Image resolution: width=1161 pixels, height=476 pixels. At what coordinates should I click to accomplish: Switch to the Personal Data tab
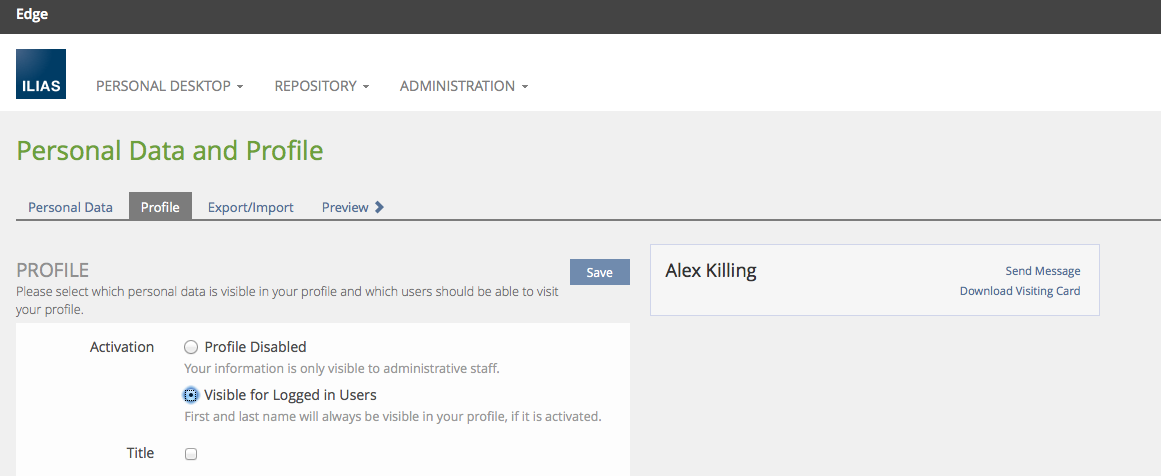point(70,207)
